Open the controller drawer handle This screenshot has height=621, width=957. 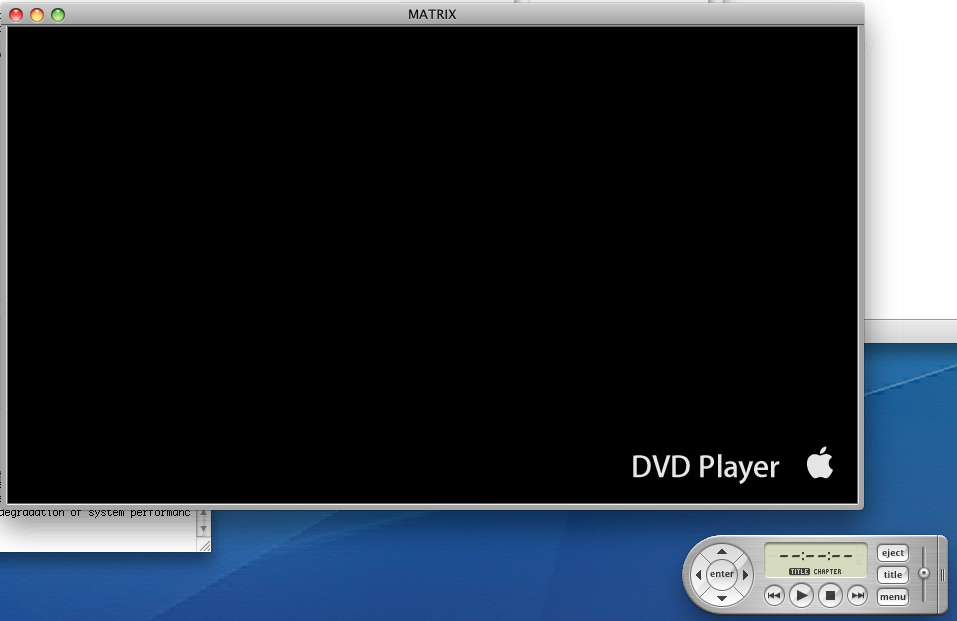click(x=942, y=575)
